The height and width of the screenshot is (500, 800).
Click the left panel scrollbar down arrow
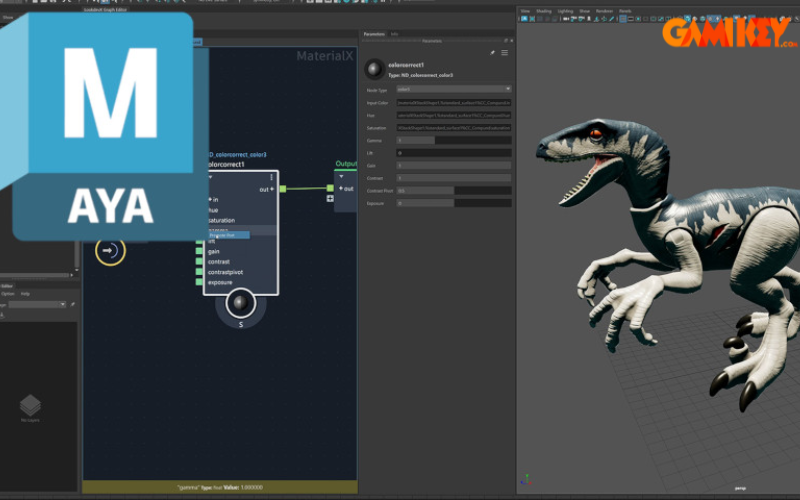(x=77, y=270)
